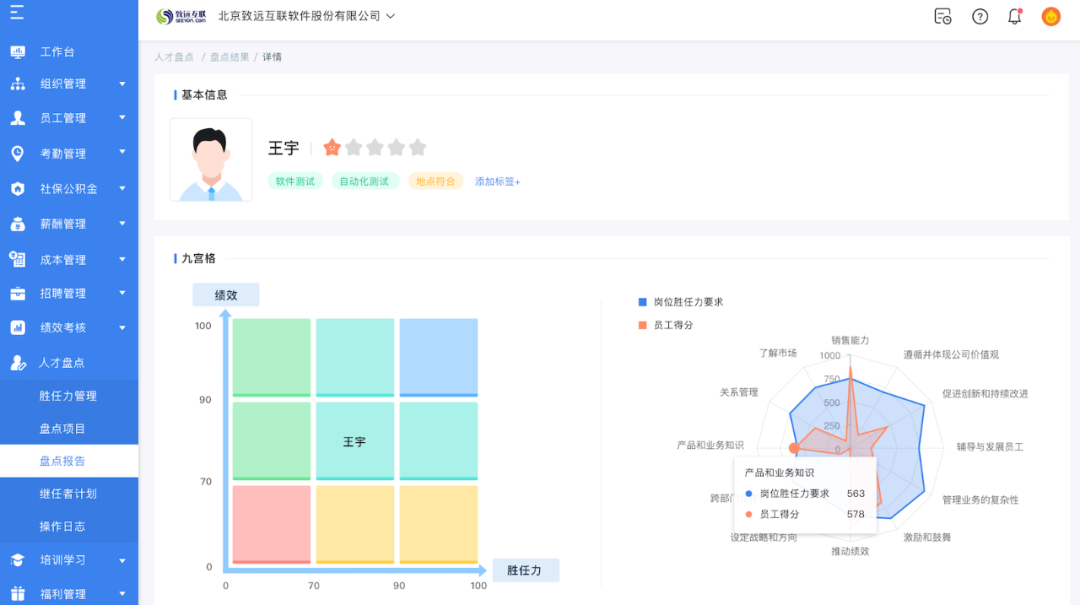Set 王宇's rating to three stars
This screenshot has width=1080, height=605.
[x=376, y=147]
